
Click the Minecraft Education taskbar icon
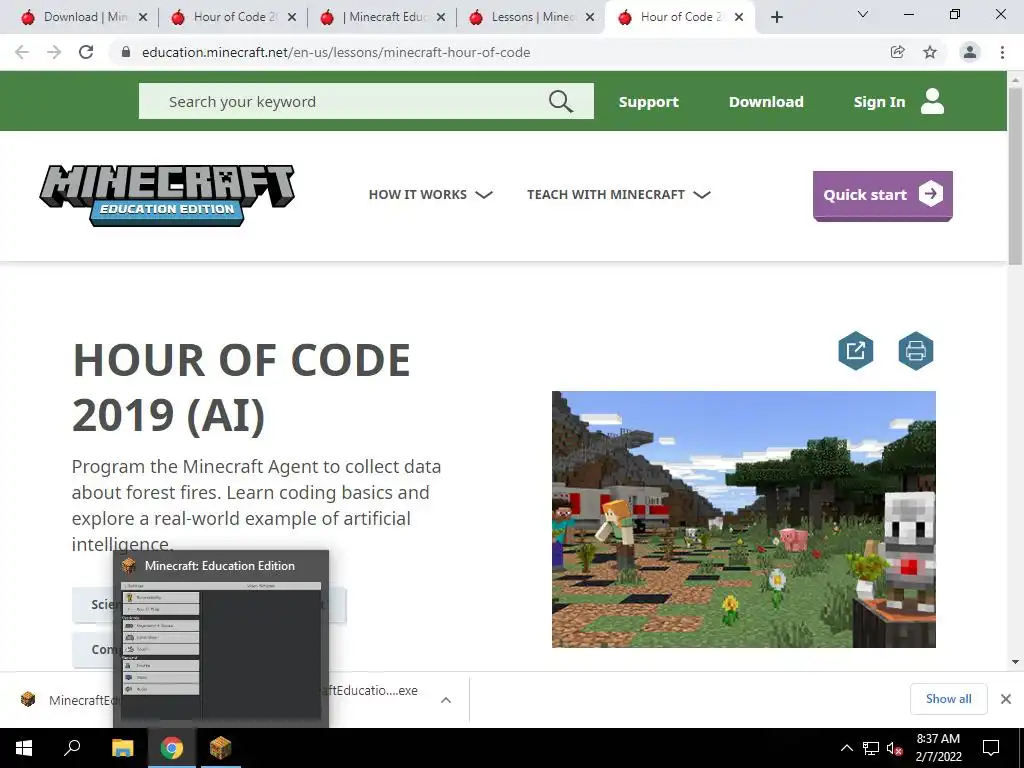220,748
